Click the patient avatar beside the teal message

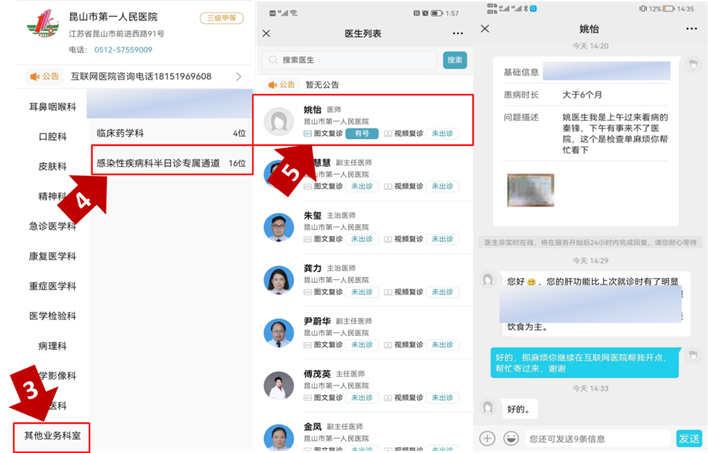[x=693, y=356]
